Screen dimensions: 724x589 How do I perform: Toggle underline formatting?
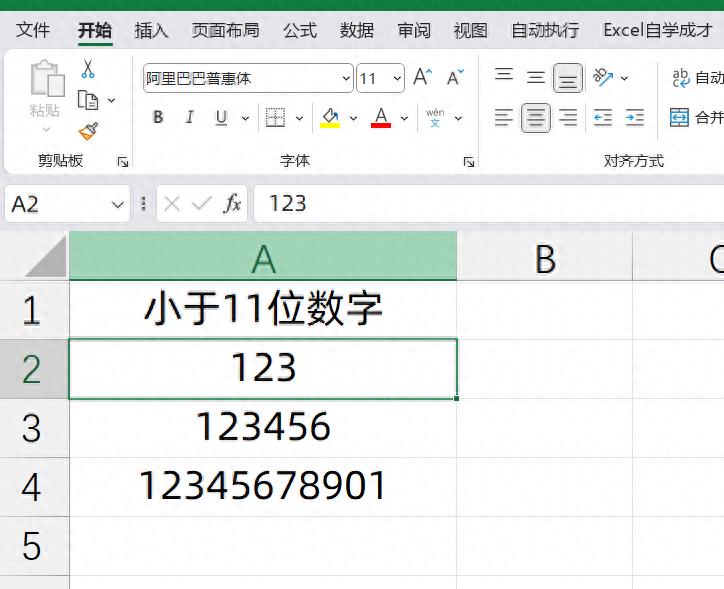[x=222, y=118]
